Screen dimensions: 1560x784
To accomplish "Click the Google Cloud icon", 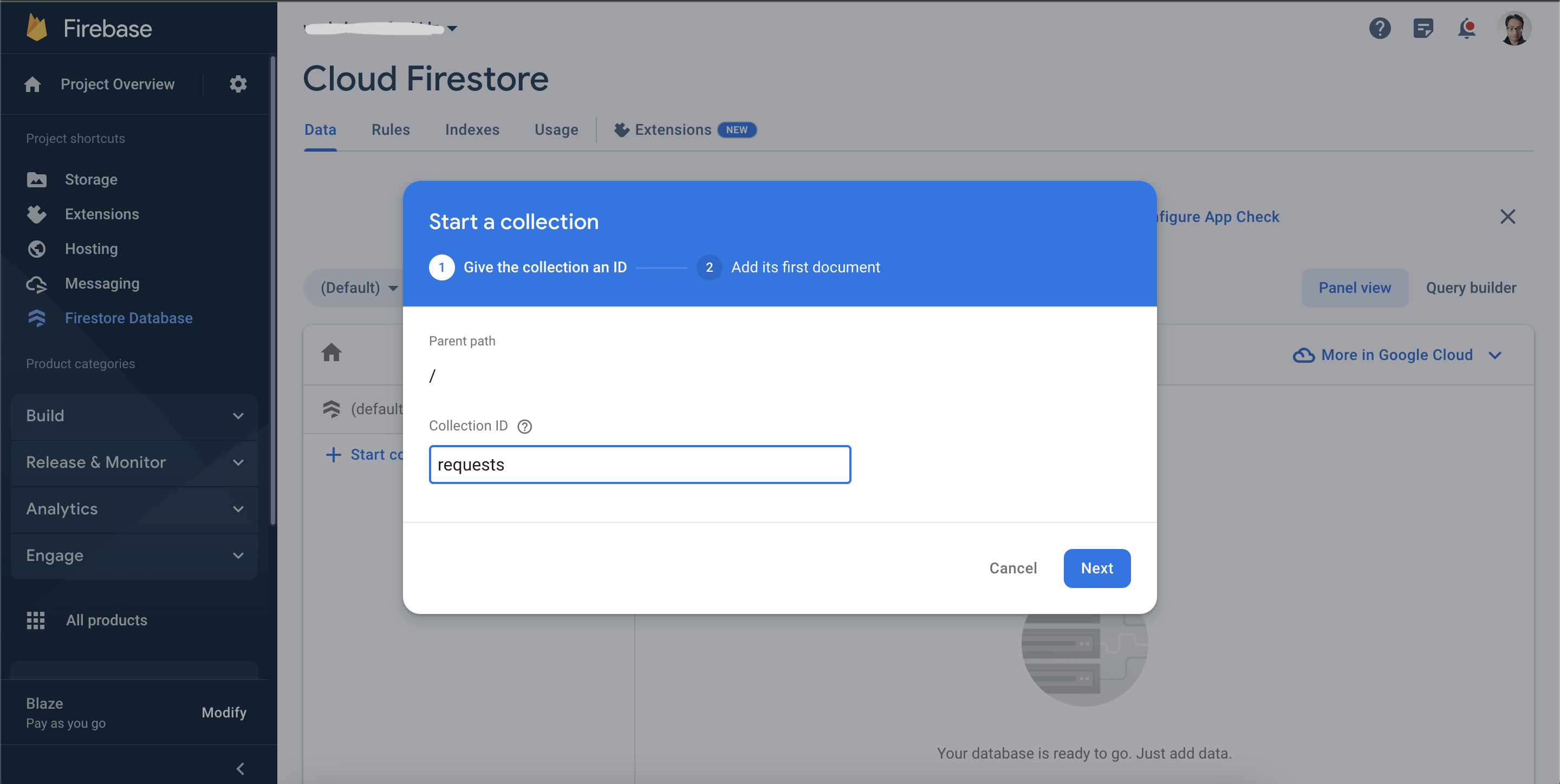I will [x=1303, y=355].
